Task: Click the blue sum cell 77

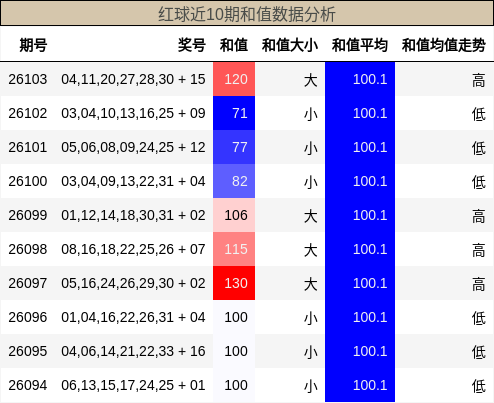Action: 234,147
